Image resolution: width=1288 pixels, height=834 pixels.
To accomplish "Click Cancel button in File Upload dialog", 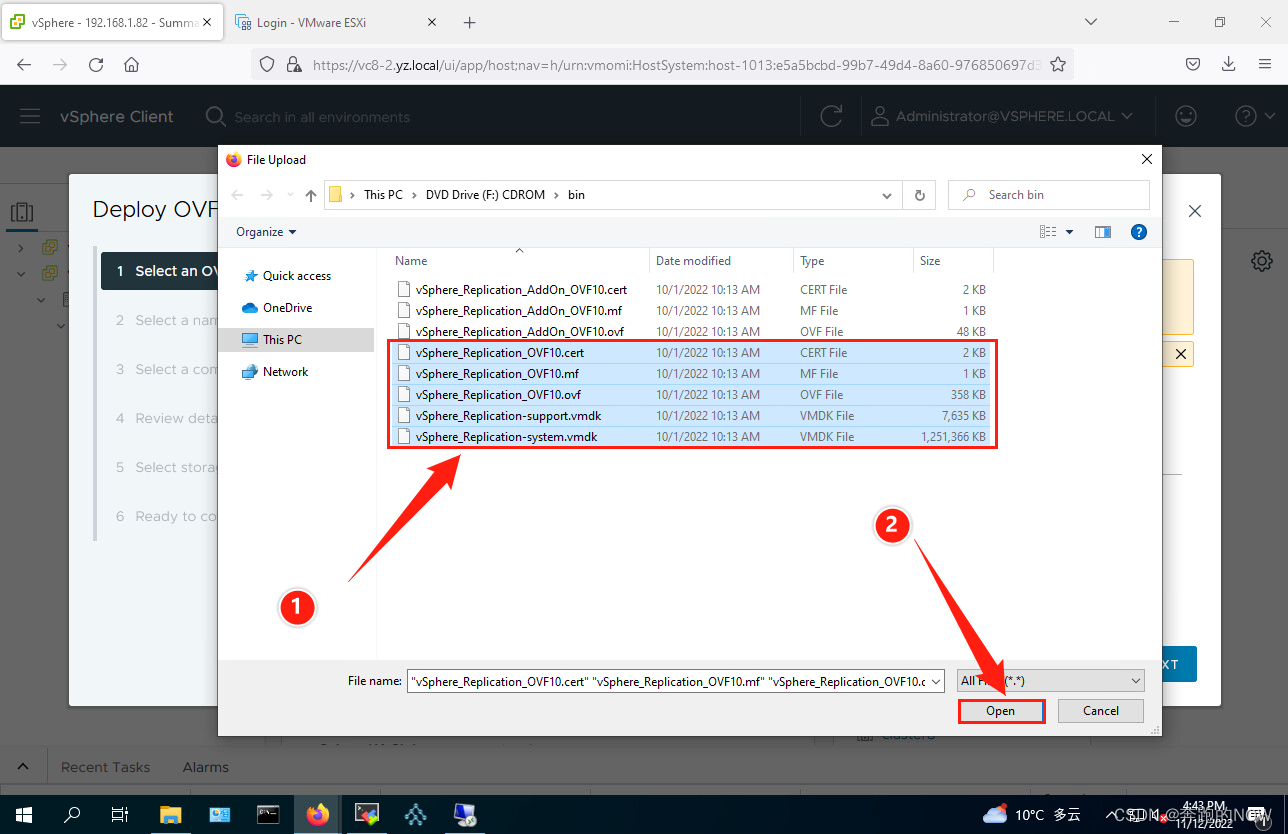I will tap(1101, 711).
